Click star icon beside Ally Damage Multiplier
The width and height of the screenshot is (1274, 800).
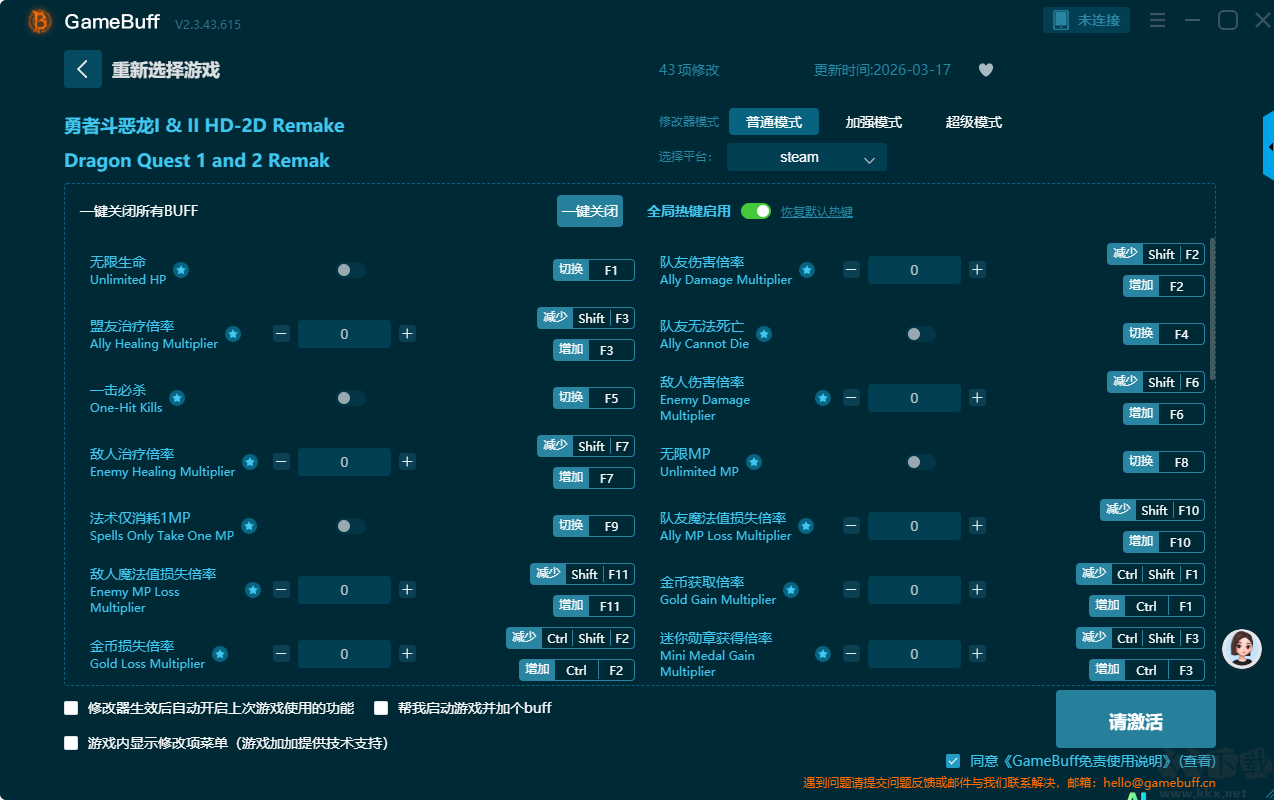click(807, 270)
